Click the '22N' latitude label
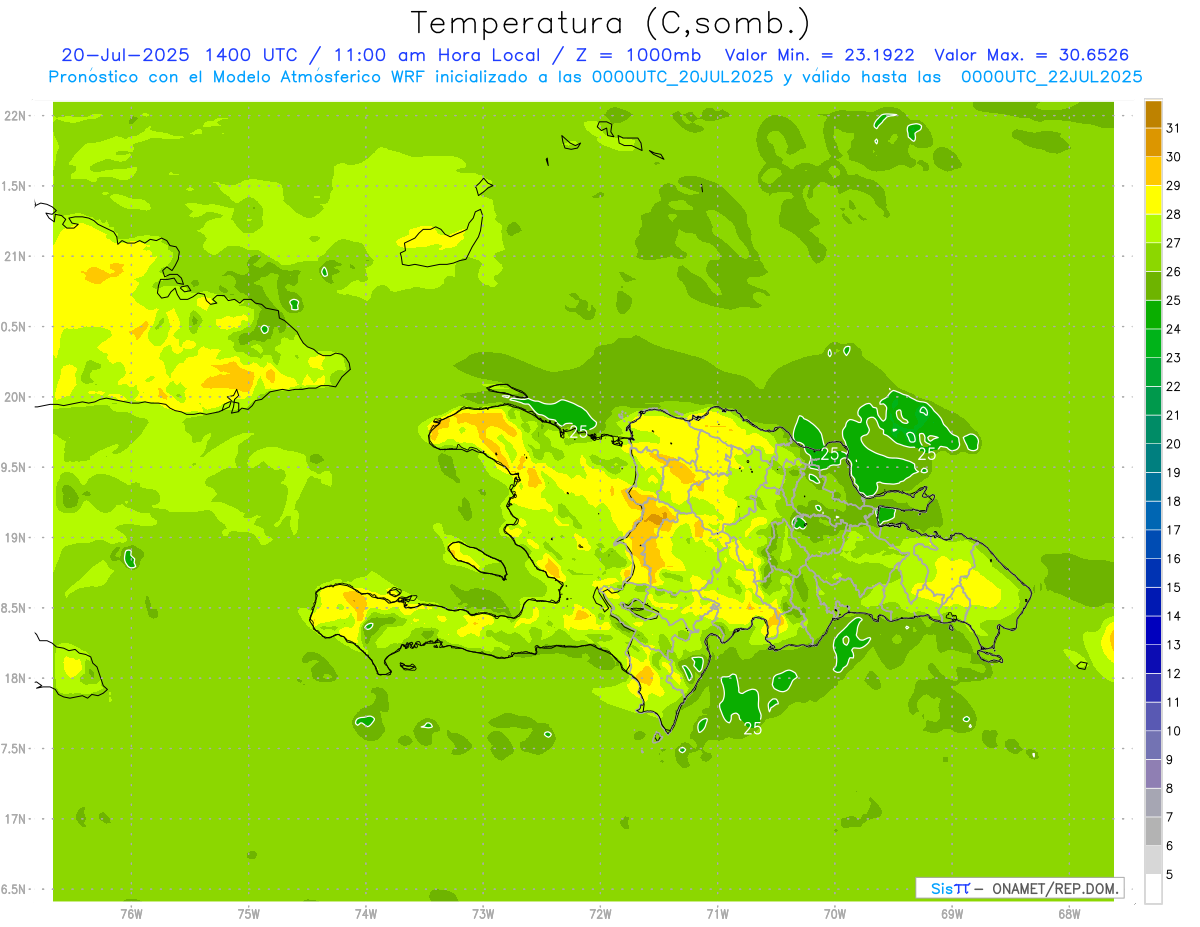This screenshot has width=1200, height=927. pyautogui.click(x=14, y=116)
